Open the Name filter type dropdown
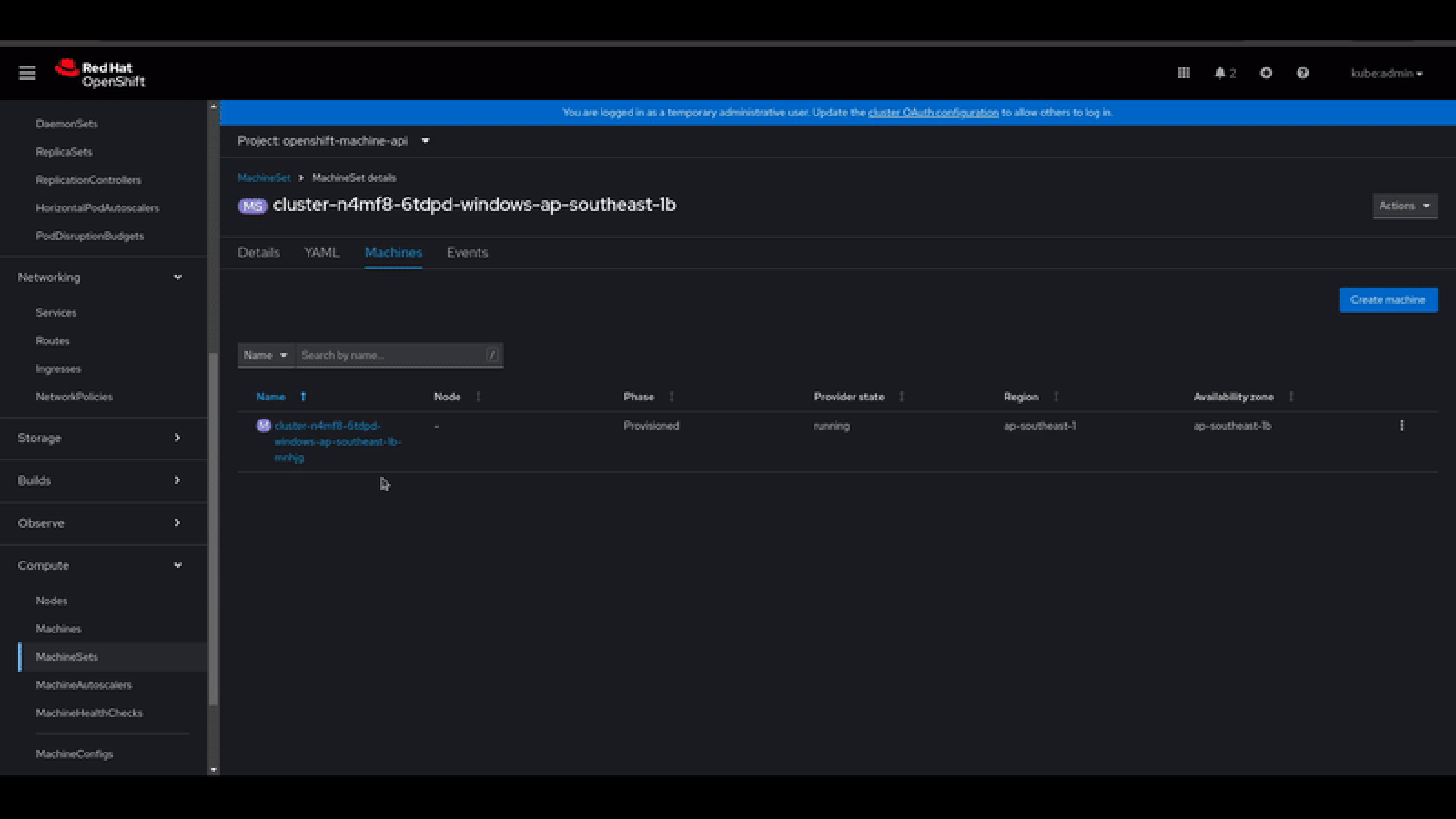The width and height of the screenshot is (1456, 819). (266, 355)
